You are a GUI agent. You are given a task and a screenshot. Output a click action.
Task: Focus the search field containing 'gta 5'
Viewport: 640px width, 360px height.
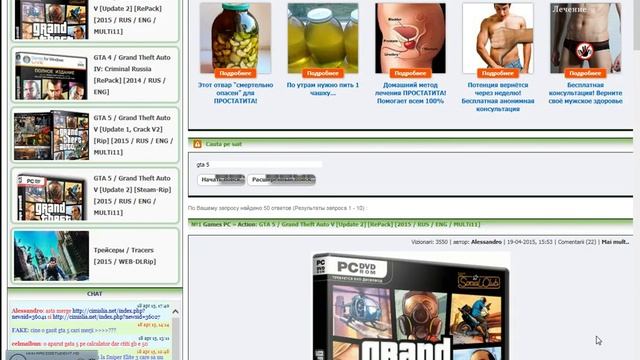(259, 164)
